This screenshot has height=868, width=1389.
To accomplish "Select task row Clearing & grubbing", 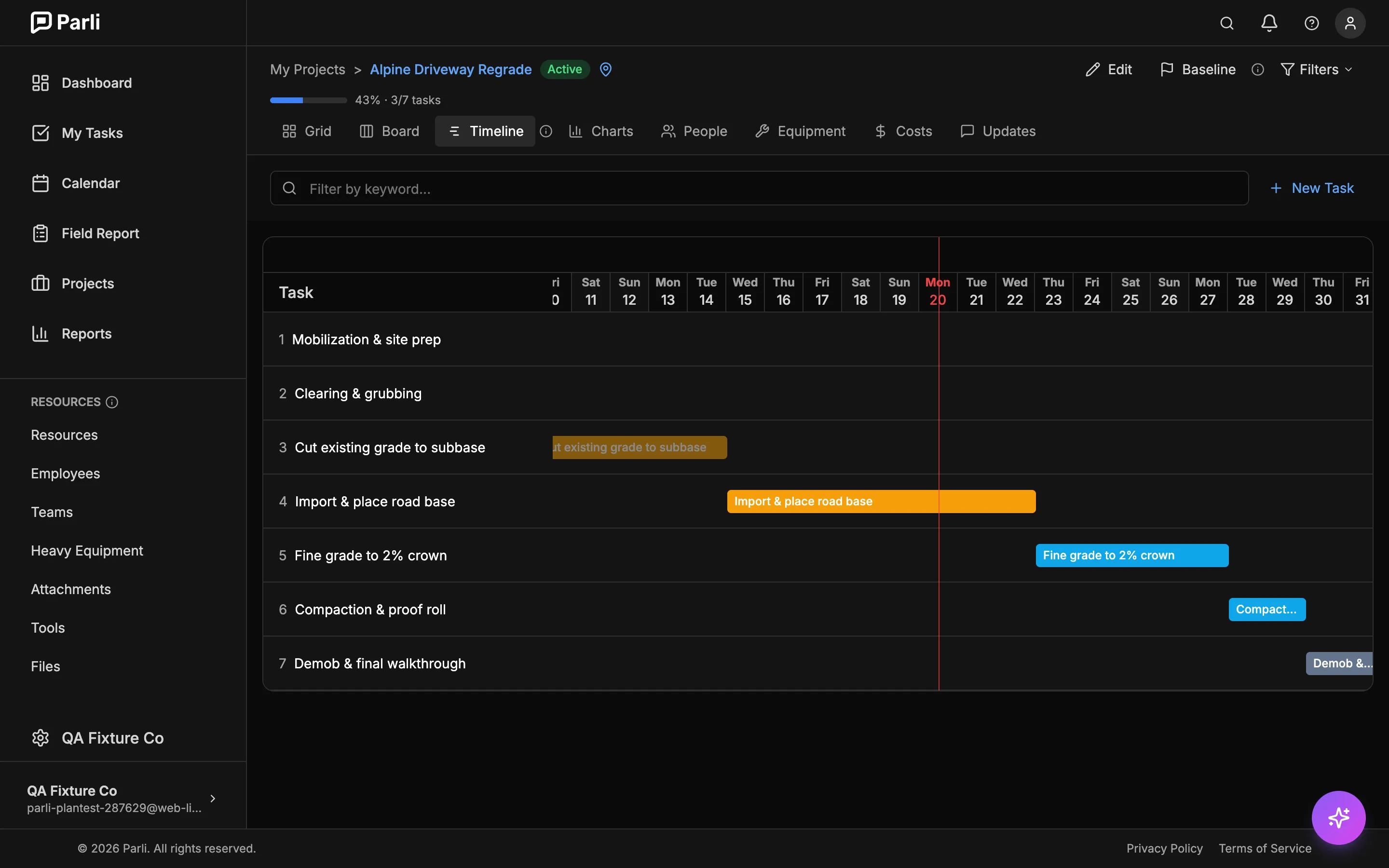I will pos(817,393).
